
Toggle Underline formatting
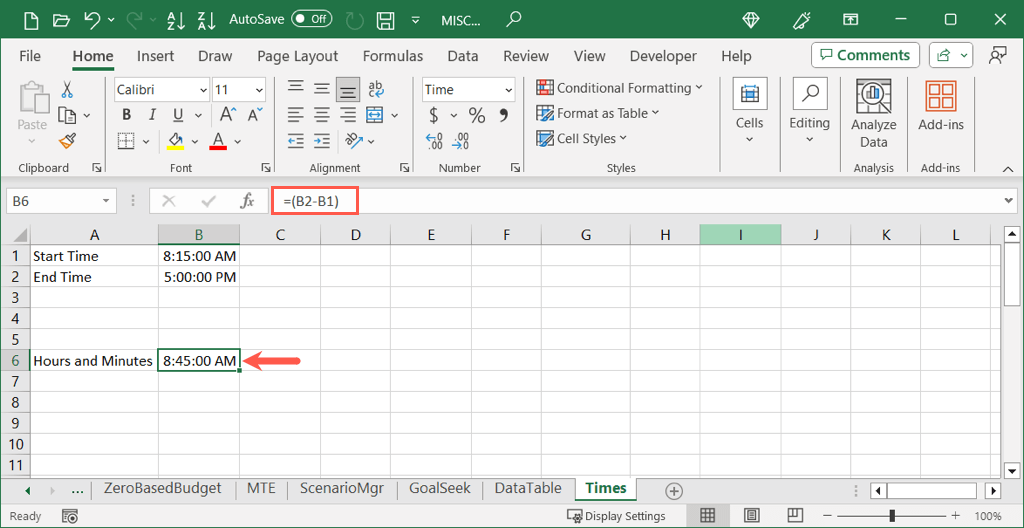tap(178, 116)
